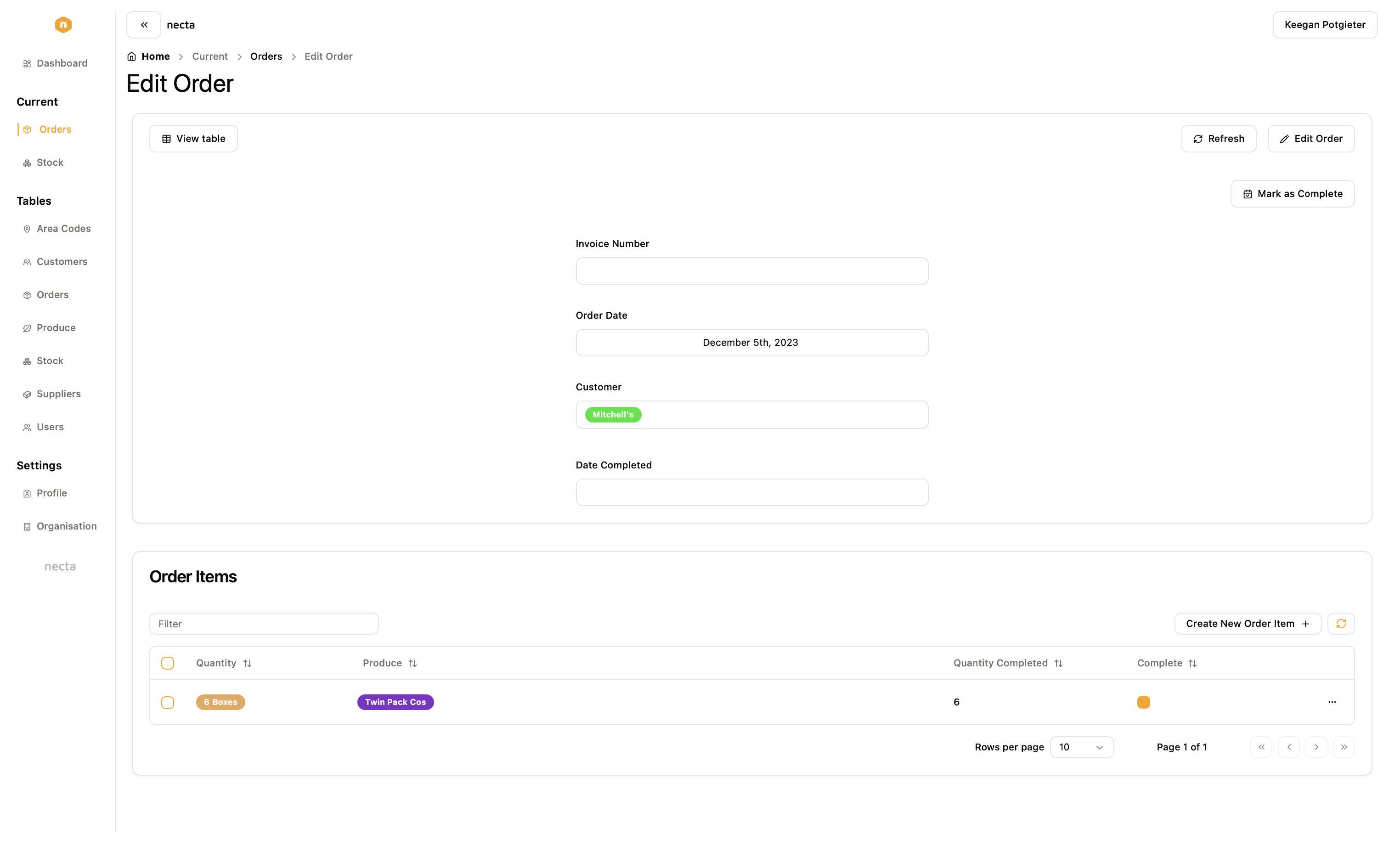Open Customers in the sidebar
This screenshot has height=868, width=1389.
click(62, 262)
